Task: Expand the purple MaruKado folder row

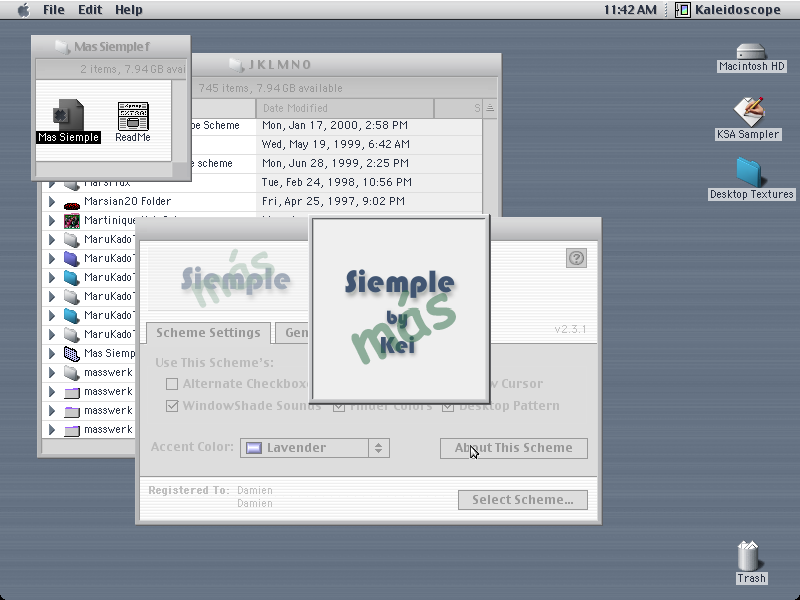Action: click(x=52, y=259)
